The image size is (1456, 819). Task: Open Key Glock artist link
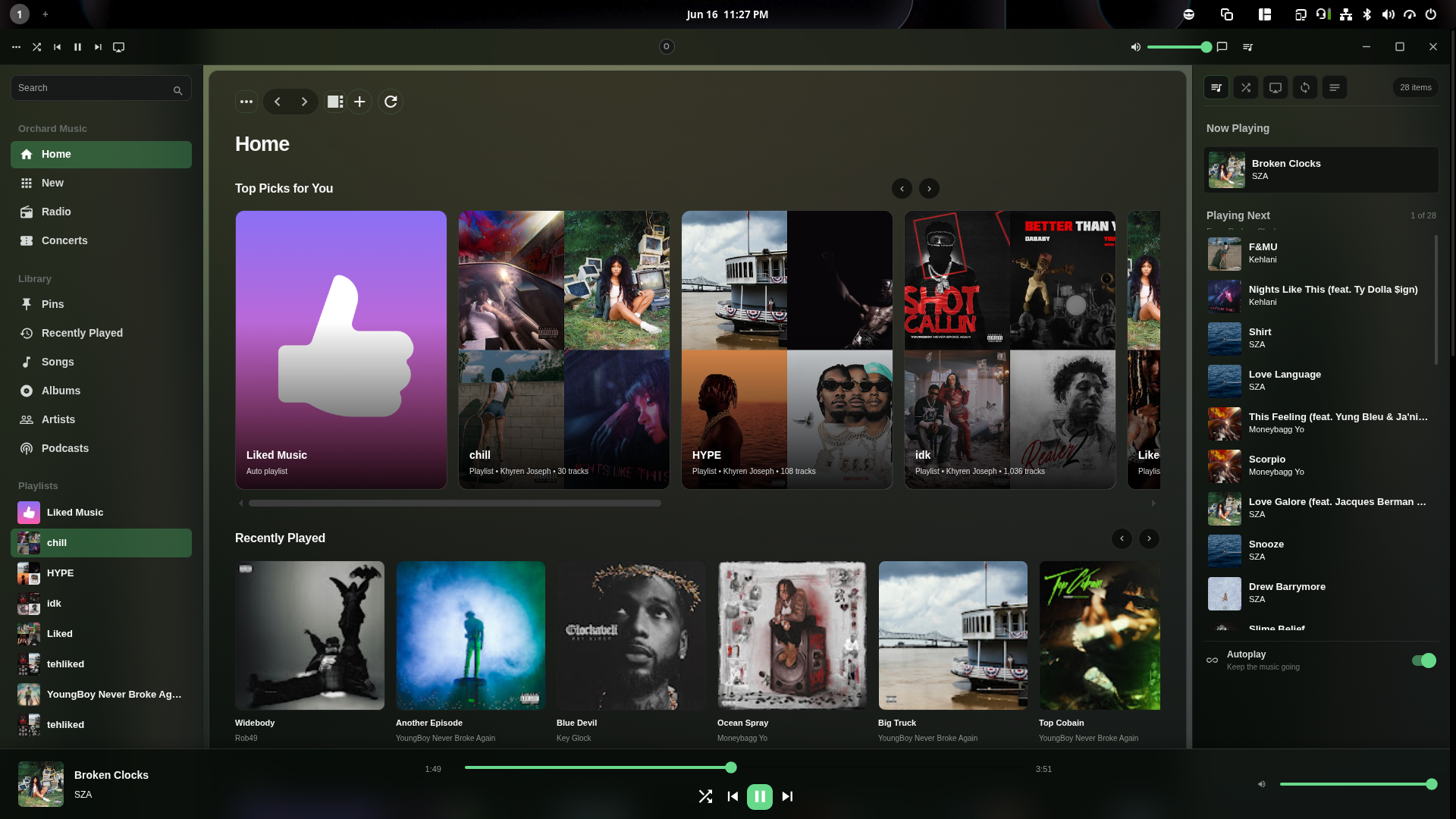pyautogui.click(x=573, y=738)
